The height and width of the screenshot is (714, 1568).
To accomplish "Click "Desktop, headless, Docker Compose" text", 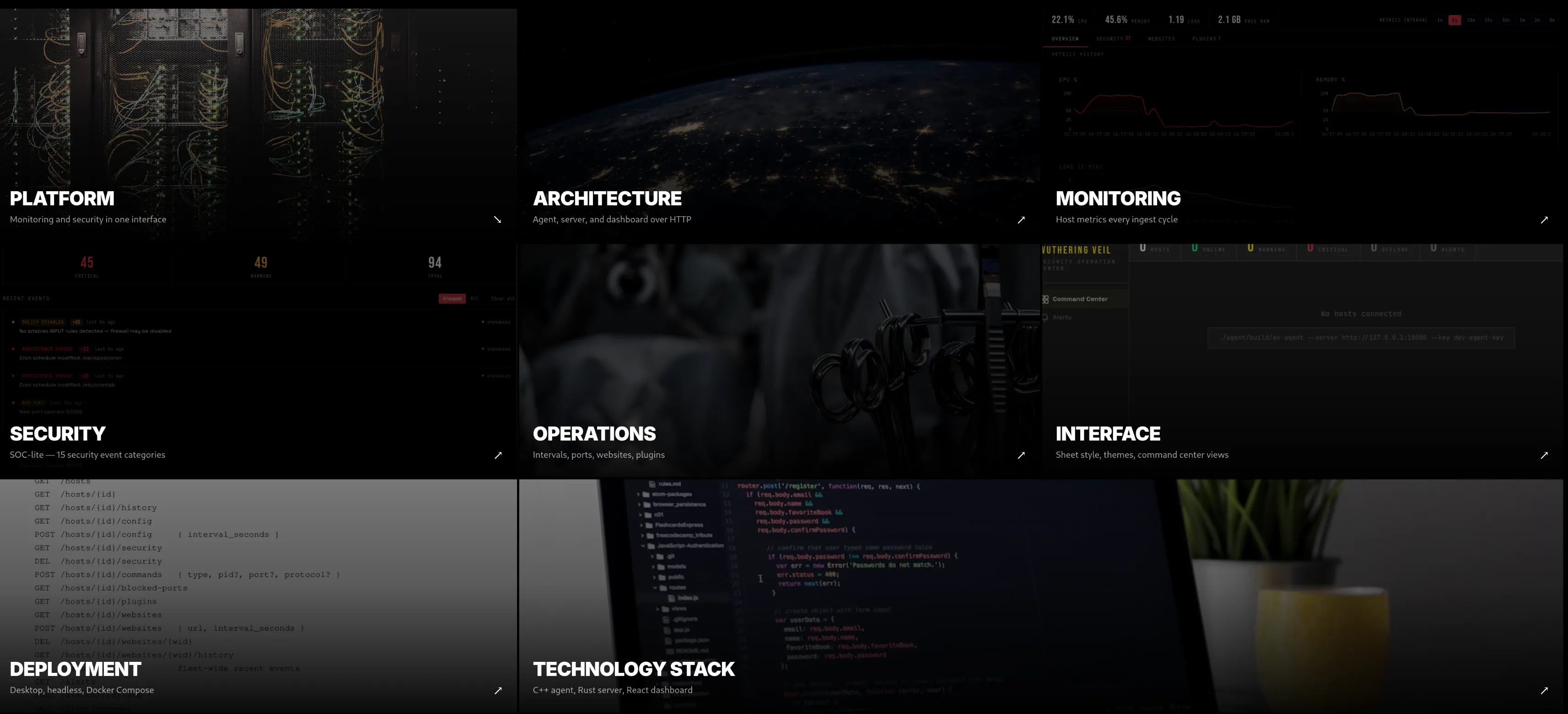I will pos(81,690).
